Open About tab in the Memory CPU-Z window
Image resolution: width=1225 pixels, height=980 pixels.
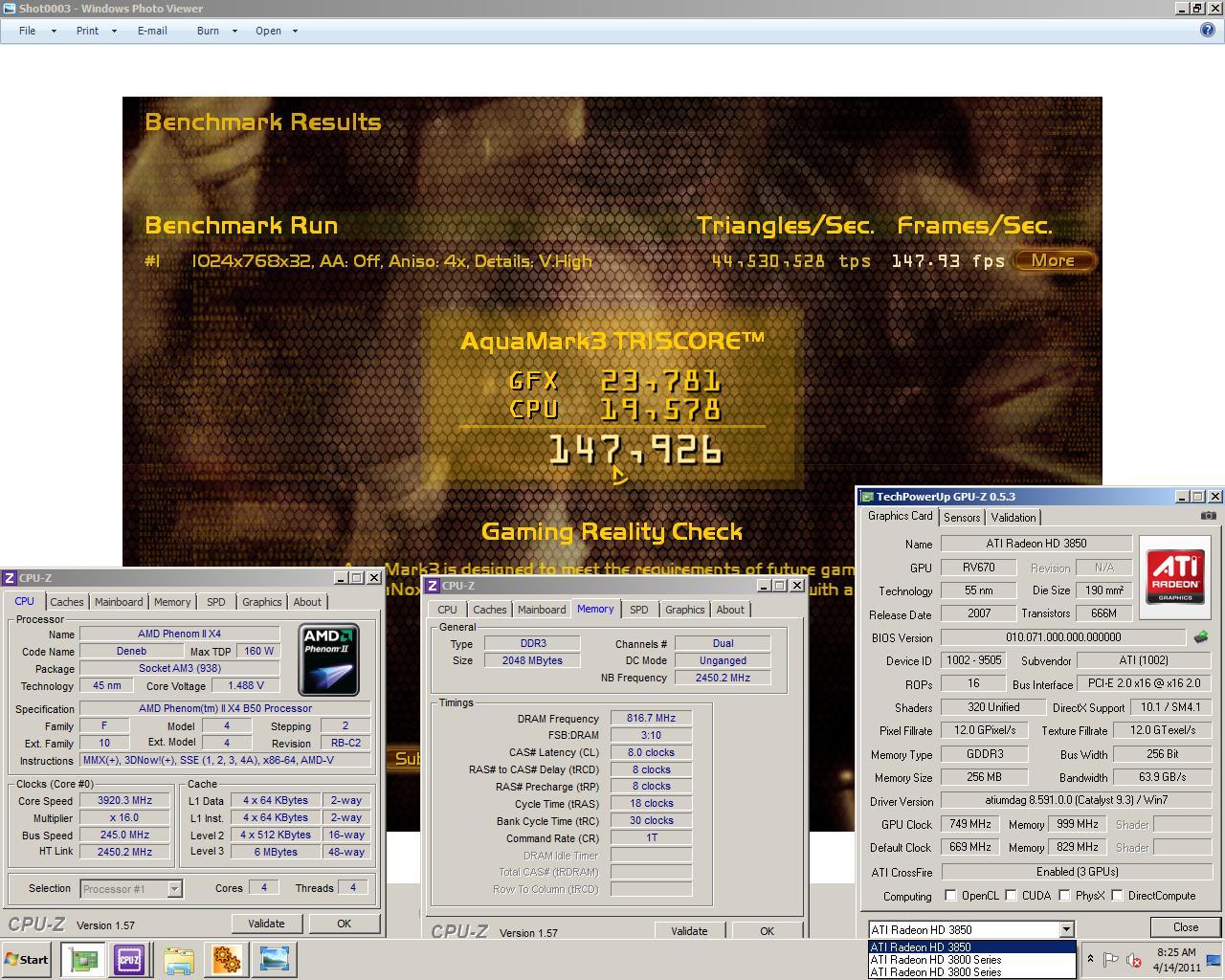click(x=730, y=610)
